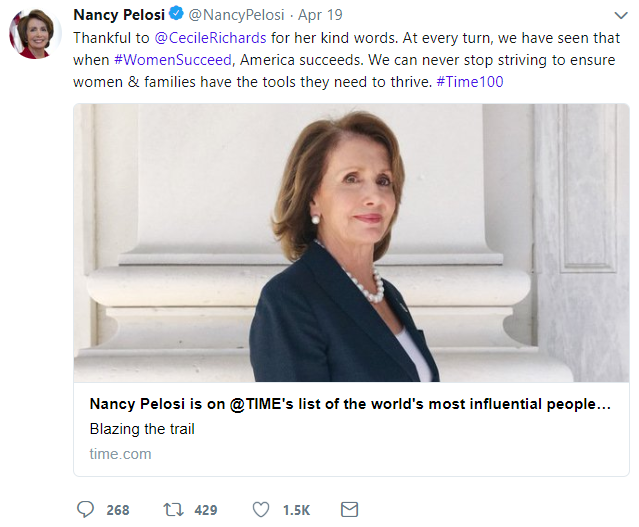Image resolution: width=639 pixels, height=527 pixels.
Task: Click the reply speech bubble icon
Action: [x=85, y=510]
